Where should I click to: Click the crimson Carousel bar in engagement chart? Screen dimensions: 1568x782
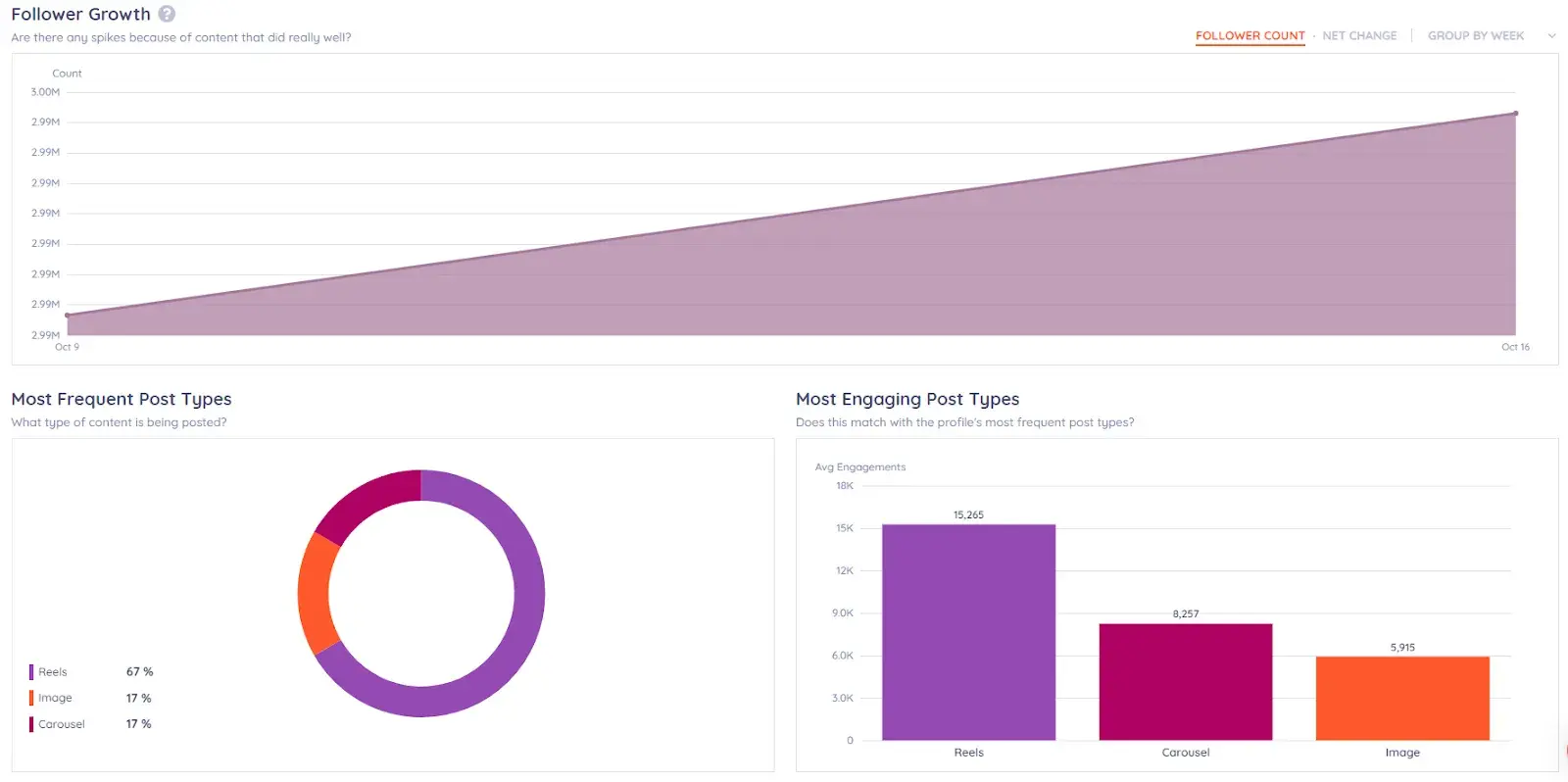click(x=1186, y=682)
